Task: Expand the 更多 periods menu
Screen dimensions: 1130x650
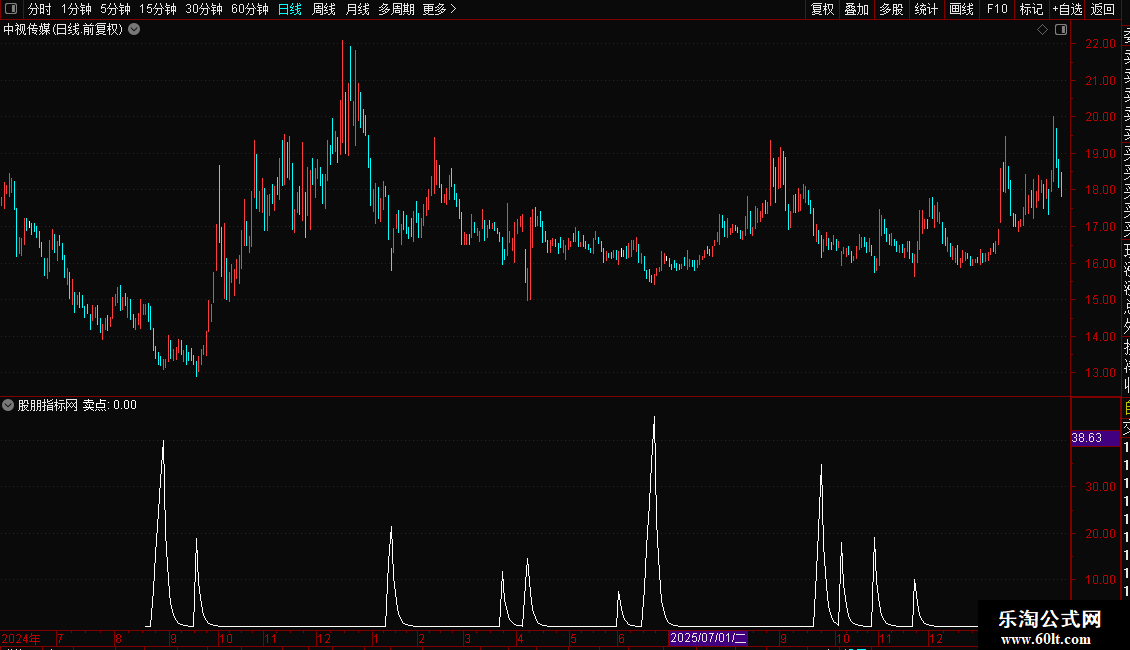Action: [440, 9]
